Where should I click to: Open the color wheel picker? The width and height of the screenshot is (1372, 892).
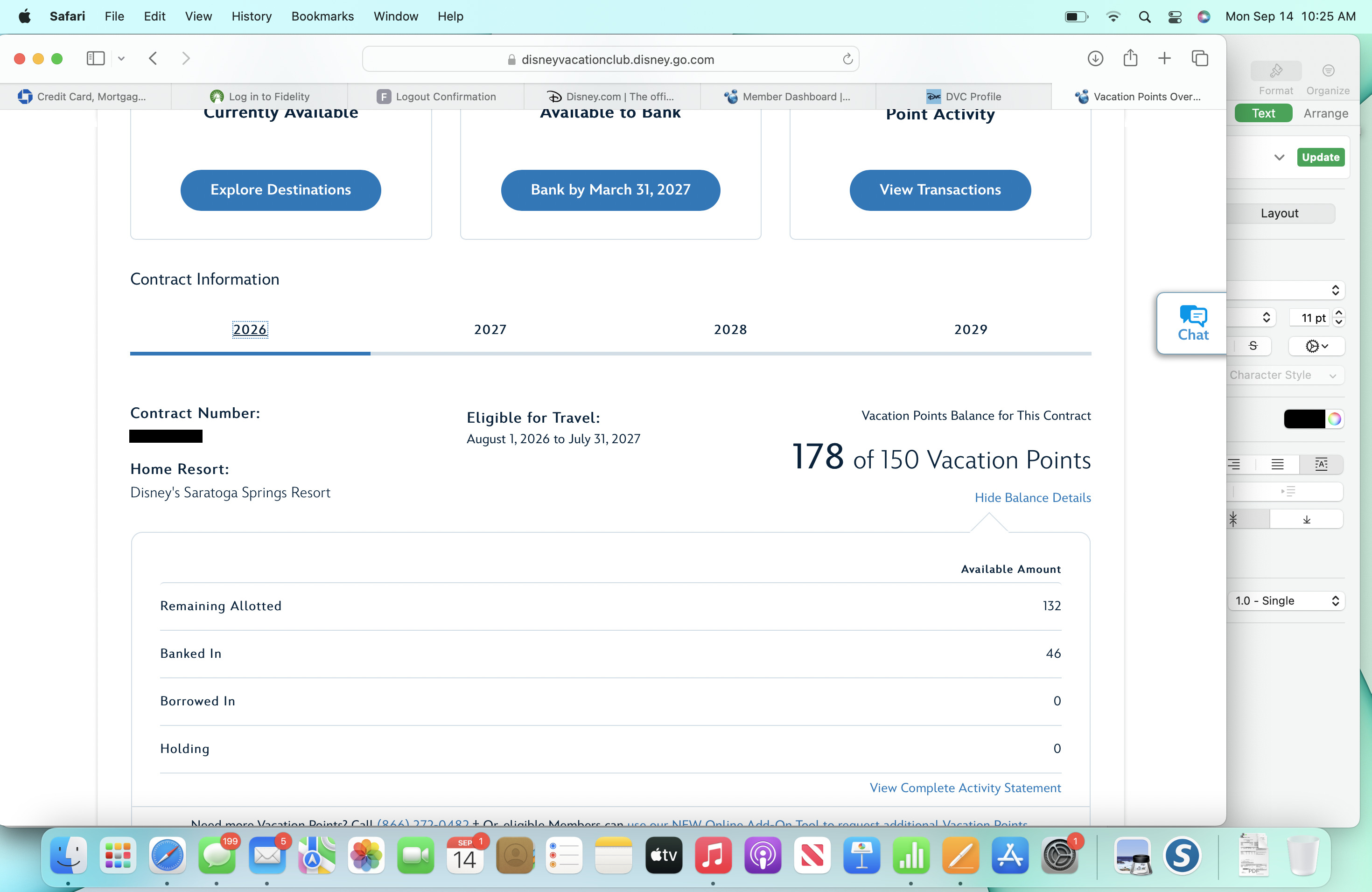(1335, 419)
